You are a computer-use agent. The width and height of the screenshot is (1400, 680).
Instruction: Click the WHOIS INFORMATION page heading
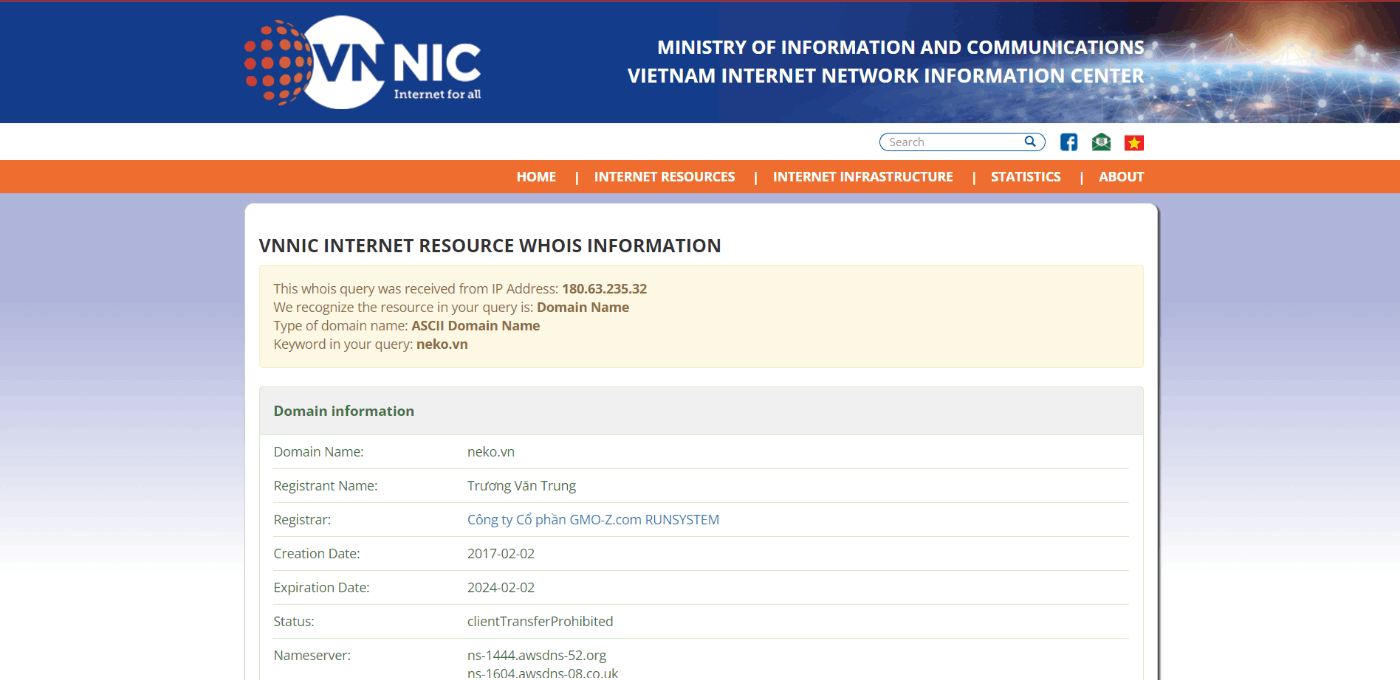coord(490,246)
